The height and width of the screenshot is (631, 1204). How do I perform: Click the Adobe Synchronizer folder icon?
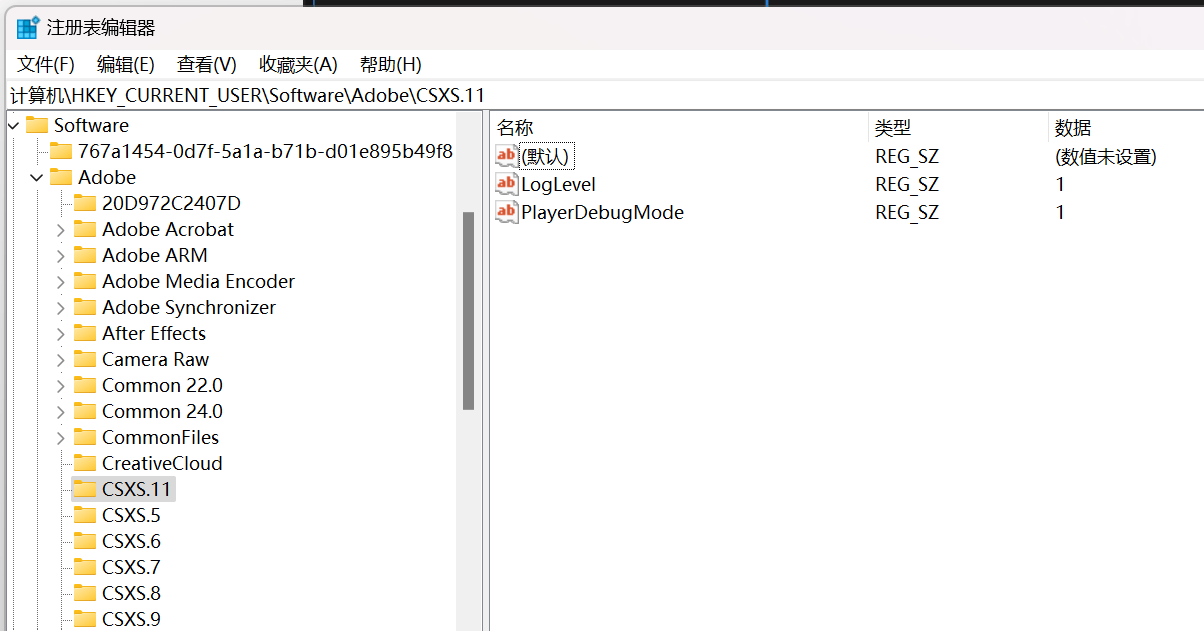[85, 307]
